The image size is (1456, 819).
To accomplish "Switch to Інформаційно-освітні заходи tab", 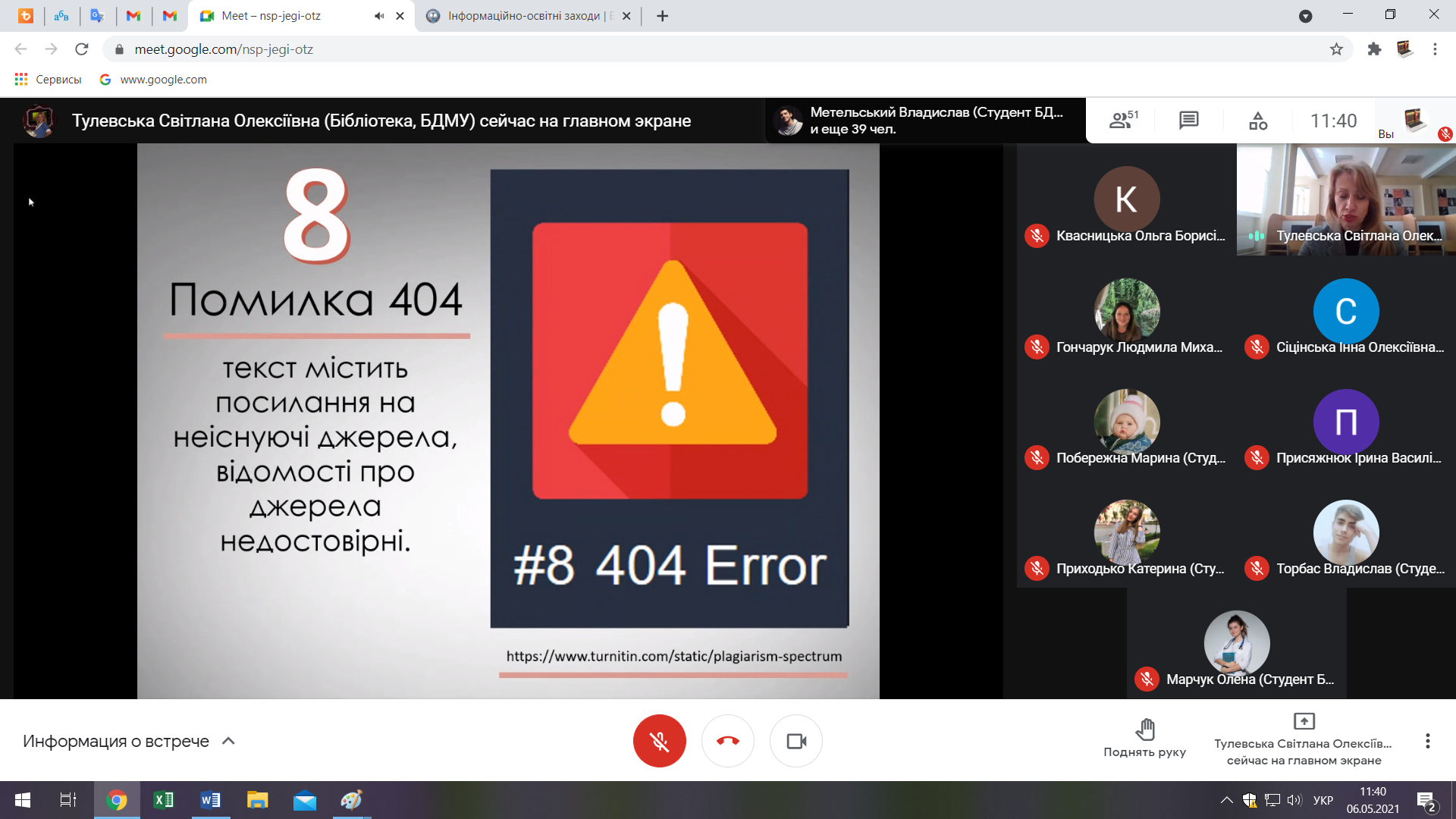I will (523, 16).
